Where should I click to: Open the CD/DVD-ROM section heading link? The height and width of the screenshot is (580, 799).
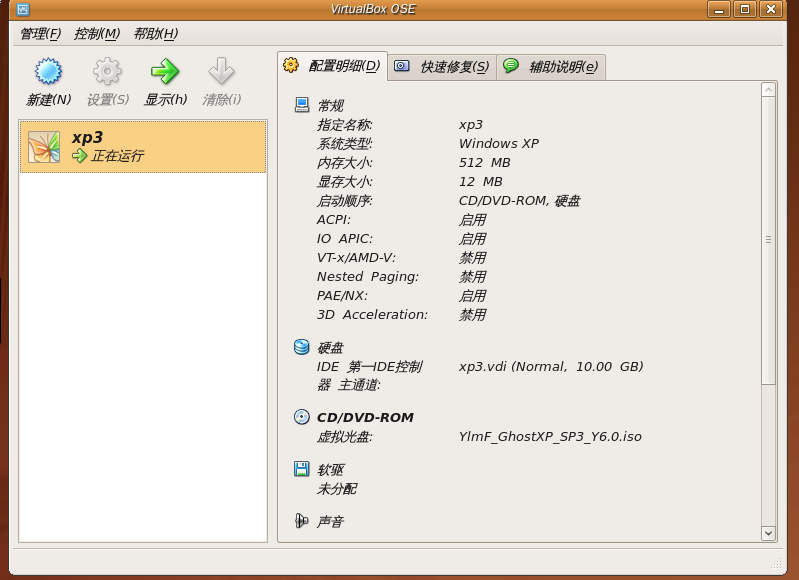pos(365,417)
